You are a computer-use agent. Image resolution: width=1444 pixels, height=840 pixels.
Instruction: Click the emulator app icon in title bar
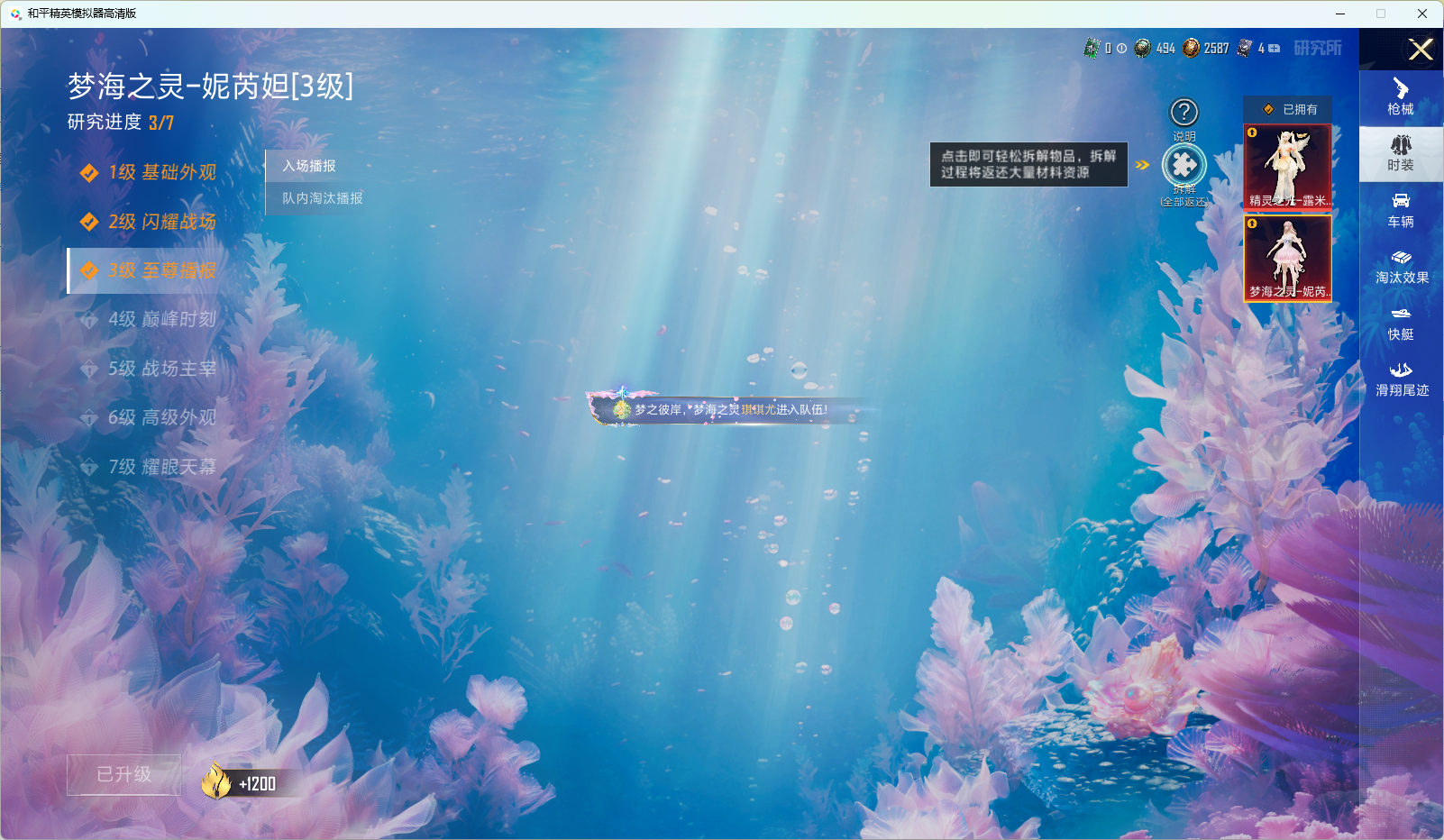click(15, 14)
